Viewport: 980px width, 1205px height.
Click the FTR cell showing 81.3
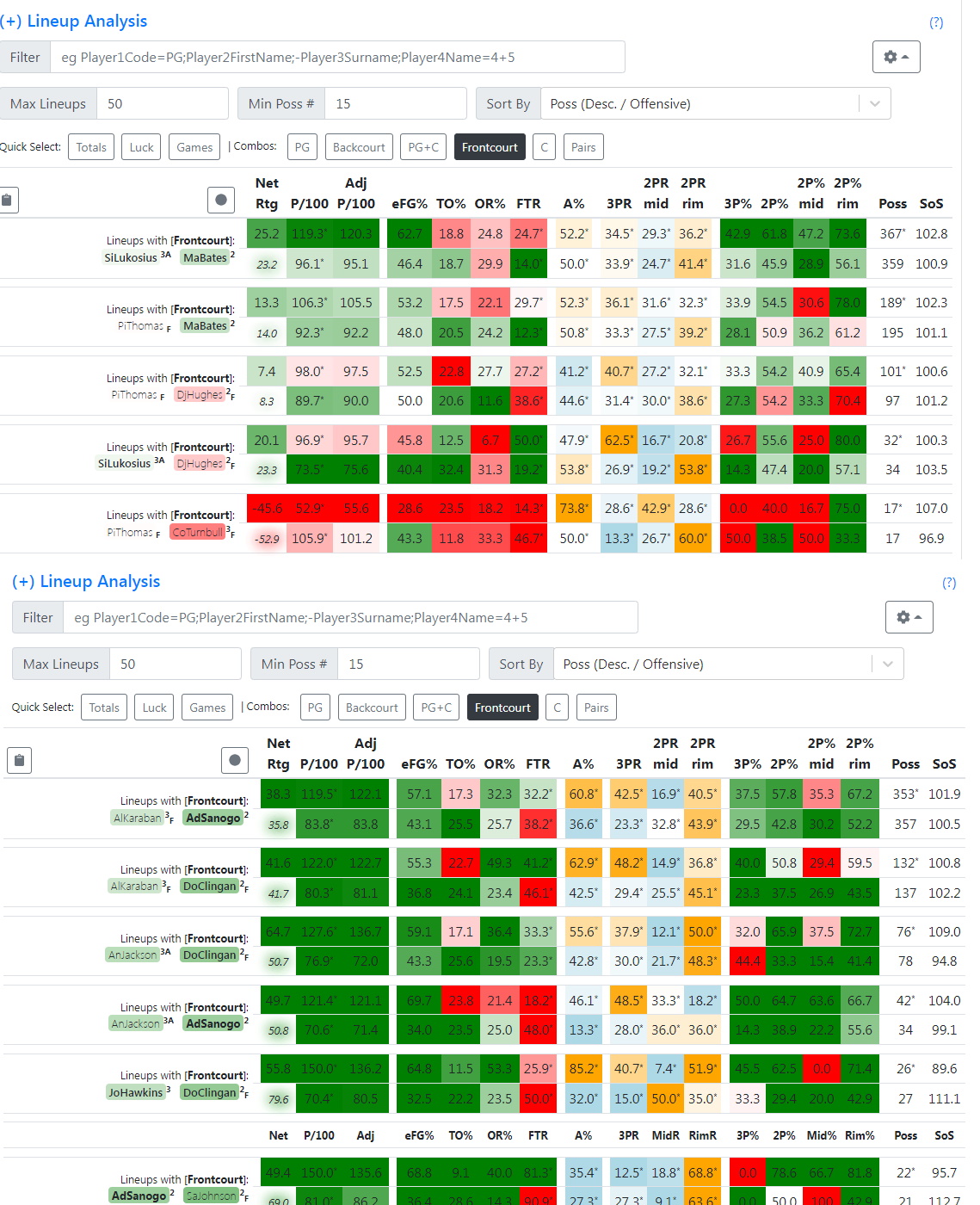[x=539, y=1172]
